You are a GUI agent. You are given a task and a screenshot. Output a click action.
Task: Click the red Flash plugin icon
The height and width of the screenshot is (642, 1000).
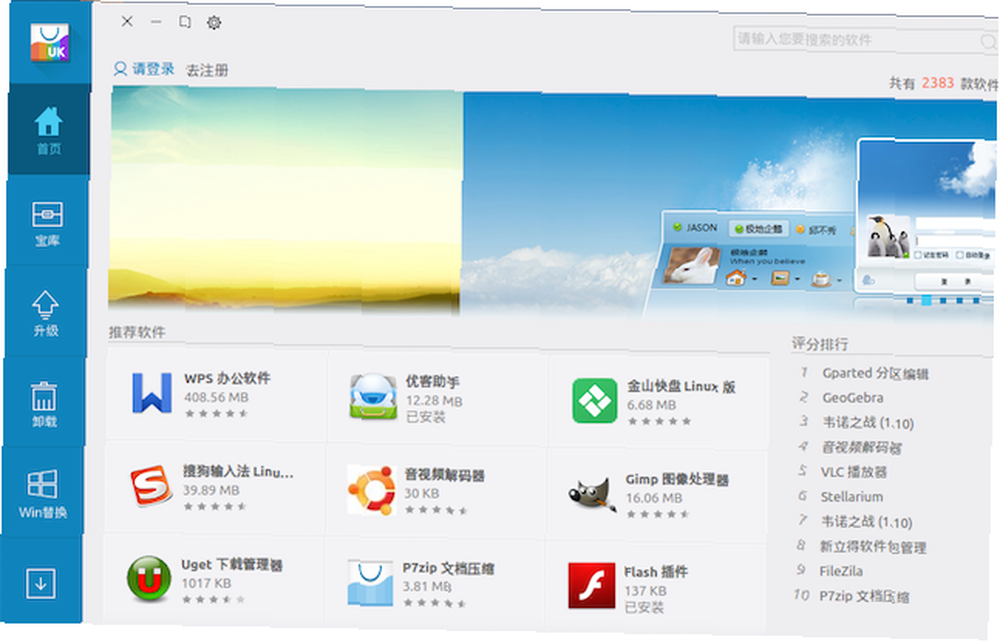(591, 586)
